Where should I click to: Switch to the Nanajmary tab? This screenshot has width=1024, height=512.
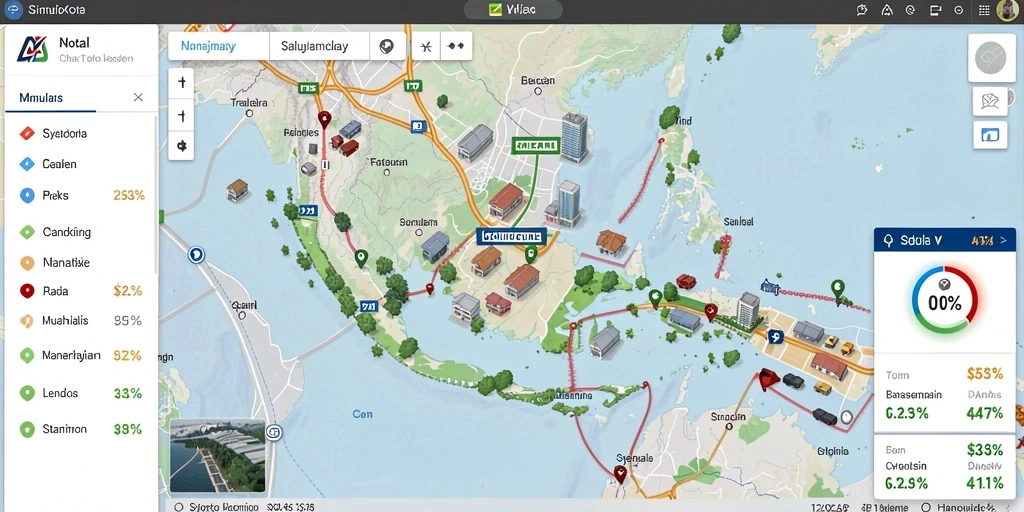coord(219,46)
